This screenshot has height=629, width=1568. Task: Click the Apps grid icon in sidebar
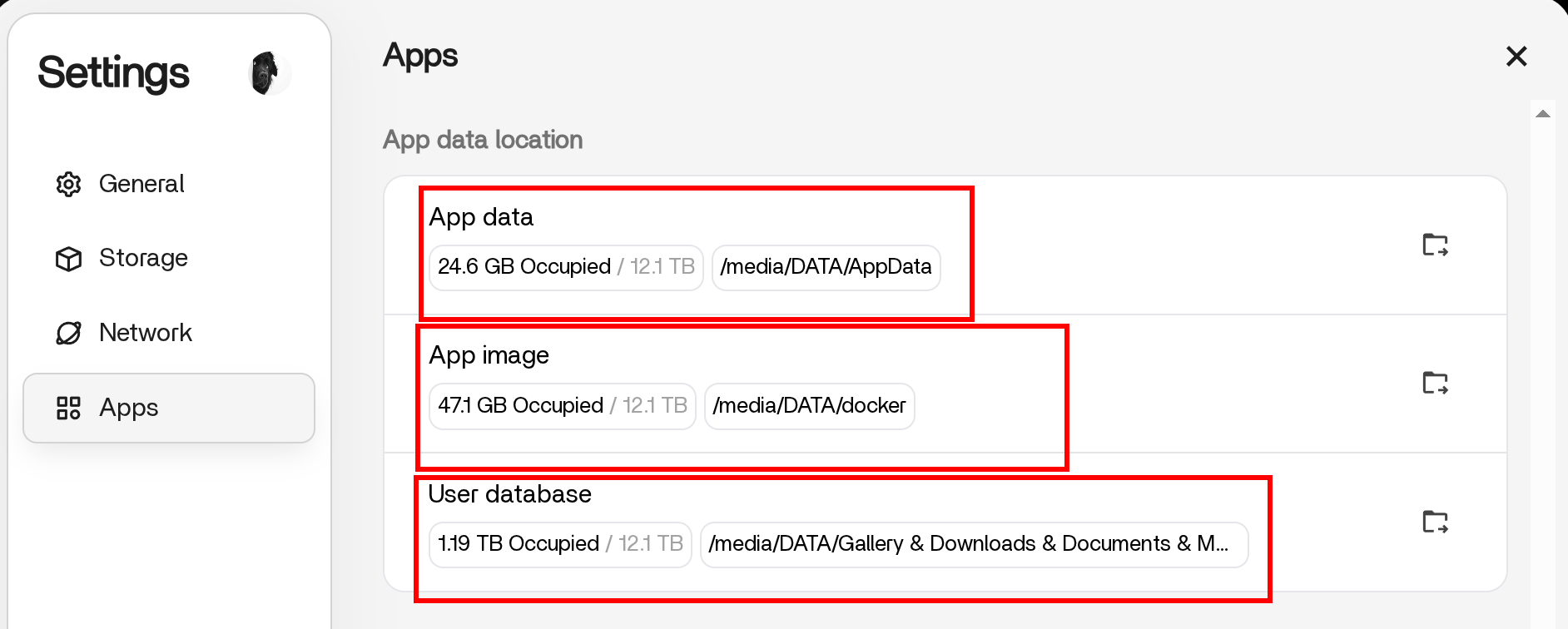pyautogui.click(x=68, y=408)
